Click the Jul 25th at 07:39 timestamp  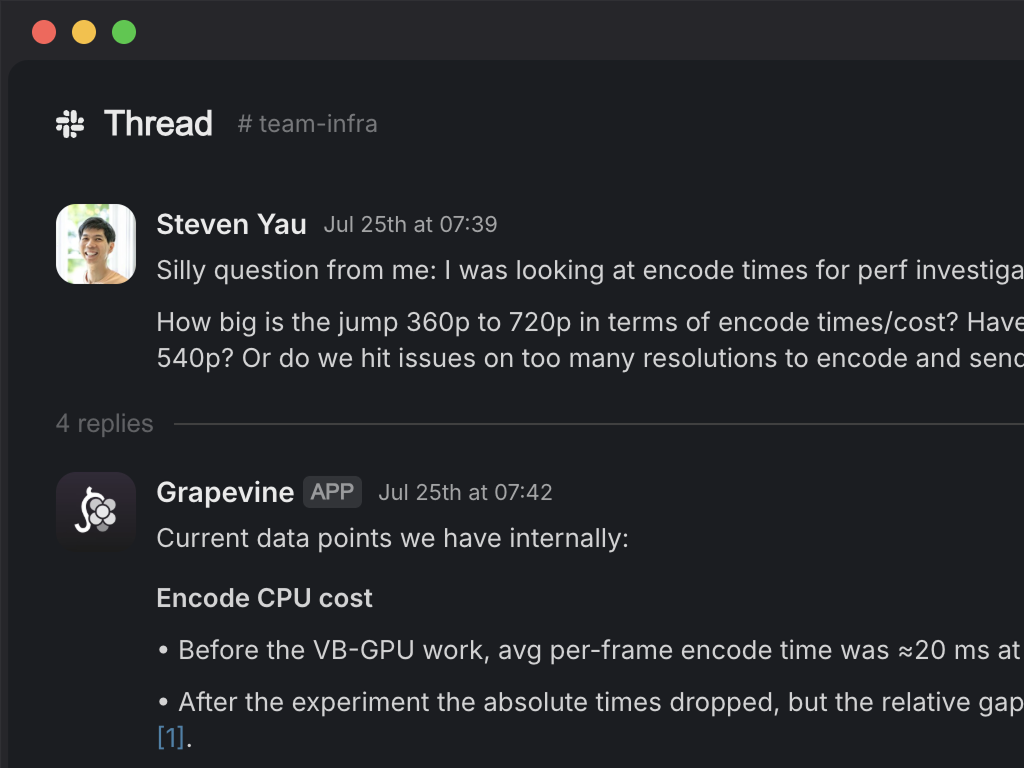pyautogui.click(x=410, y=224)
